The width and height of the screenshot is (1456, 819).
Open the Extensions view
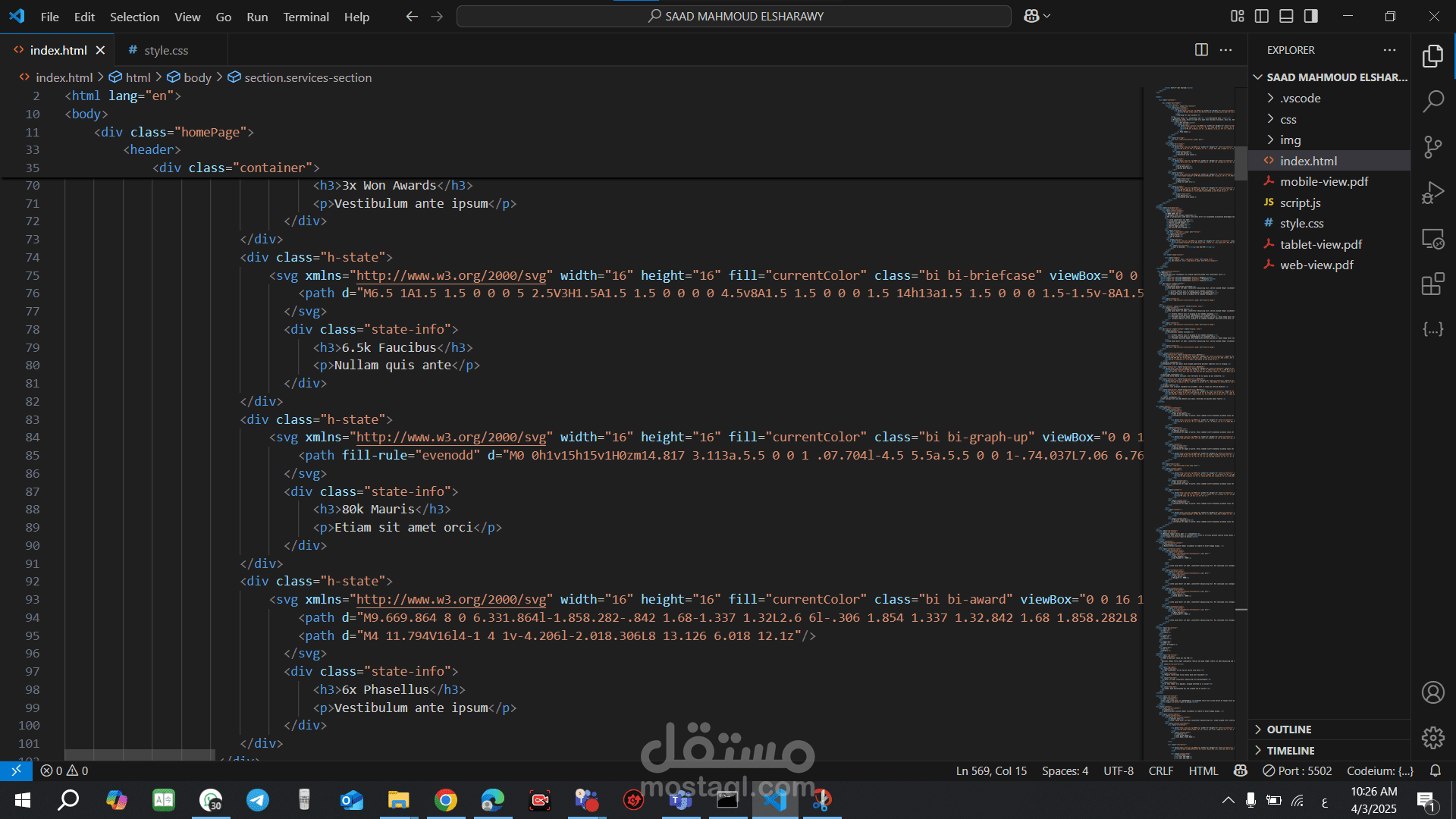tap(1432, 284)
